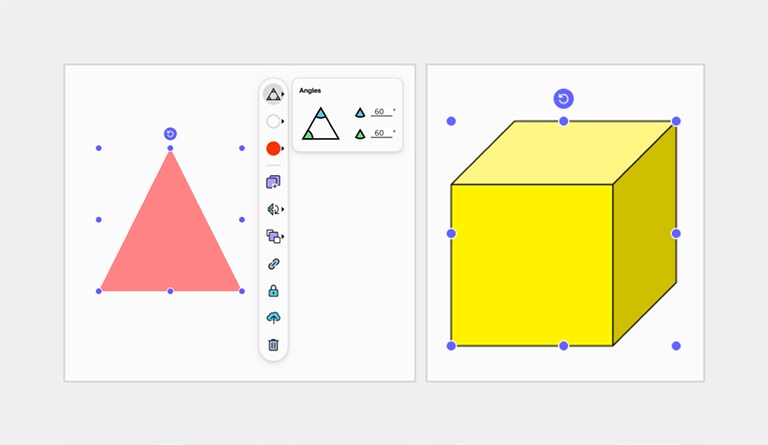Image resolution: width=768 pixels, height=445 pixels.
Task: Open the layer arrangement icon
Action: coord(273,236)
